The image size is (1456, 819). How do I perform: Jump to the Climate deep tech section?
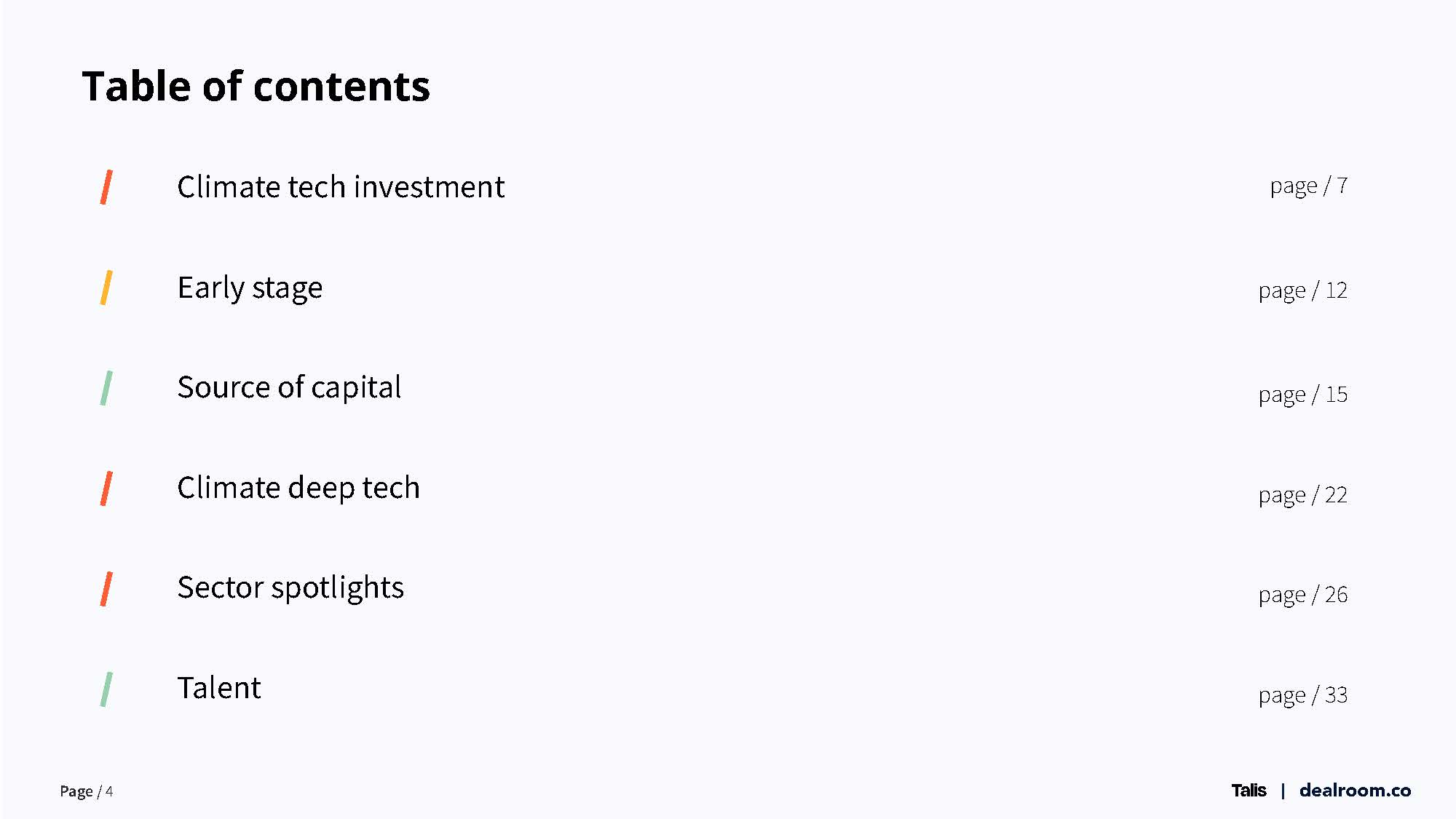point(298,488)
